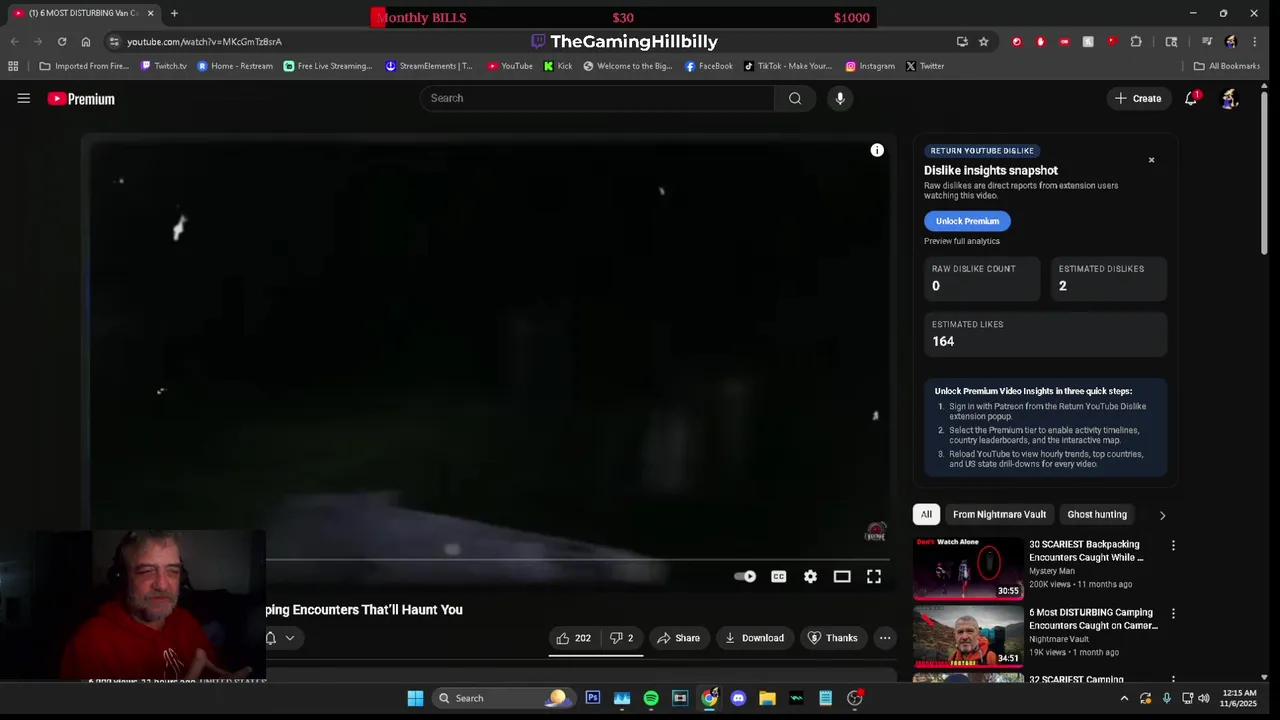Open 30 SCARIEST Backpacking video thumbnail
Viewport: 1280px width, 720px height.
[968, 568]
